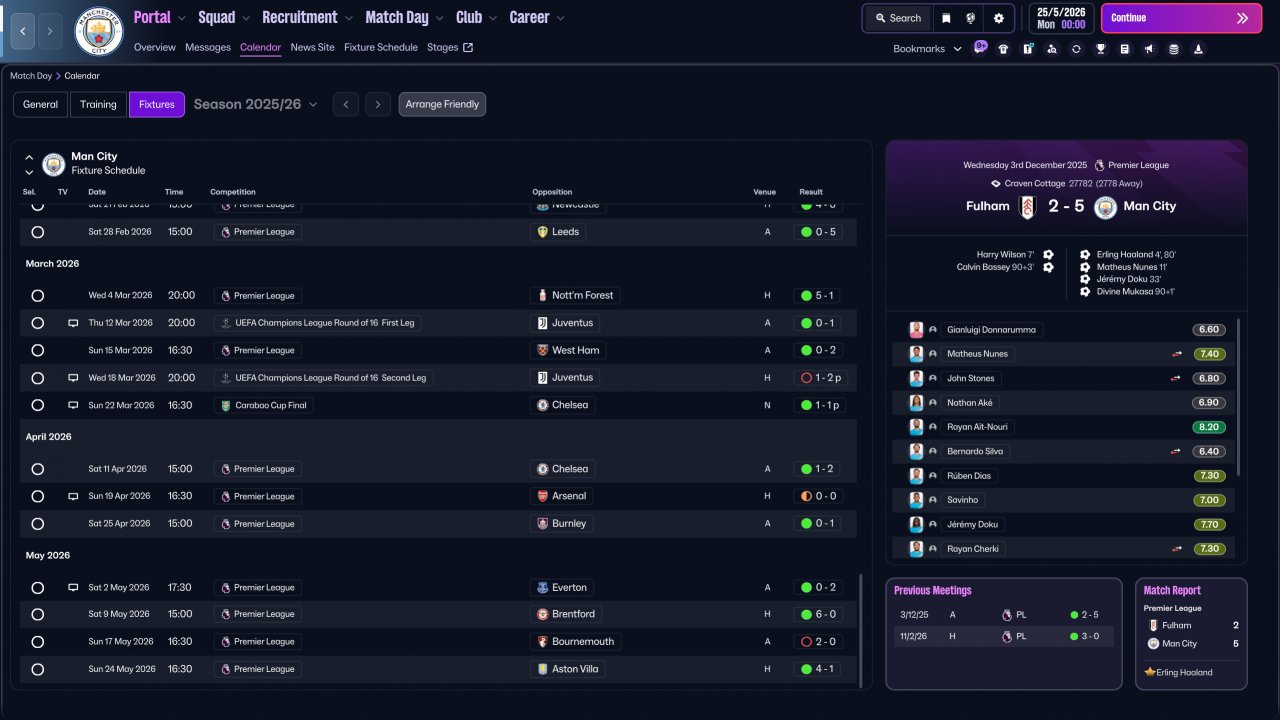
Task: Open settings gear icon in top bar
Action: point(998,18)
